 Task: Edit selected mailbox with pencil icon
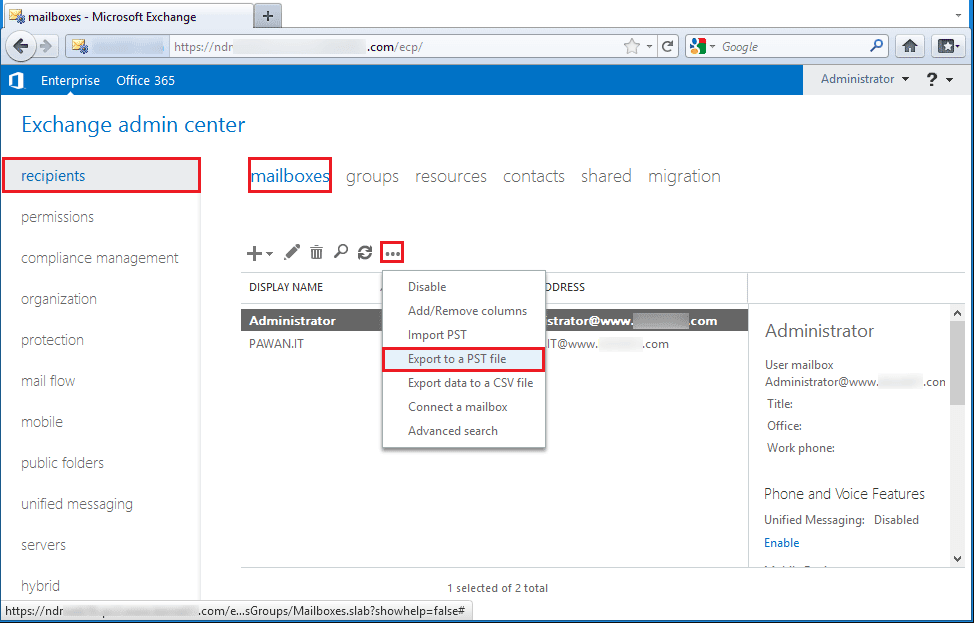(x=291, y=252)
